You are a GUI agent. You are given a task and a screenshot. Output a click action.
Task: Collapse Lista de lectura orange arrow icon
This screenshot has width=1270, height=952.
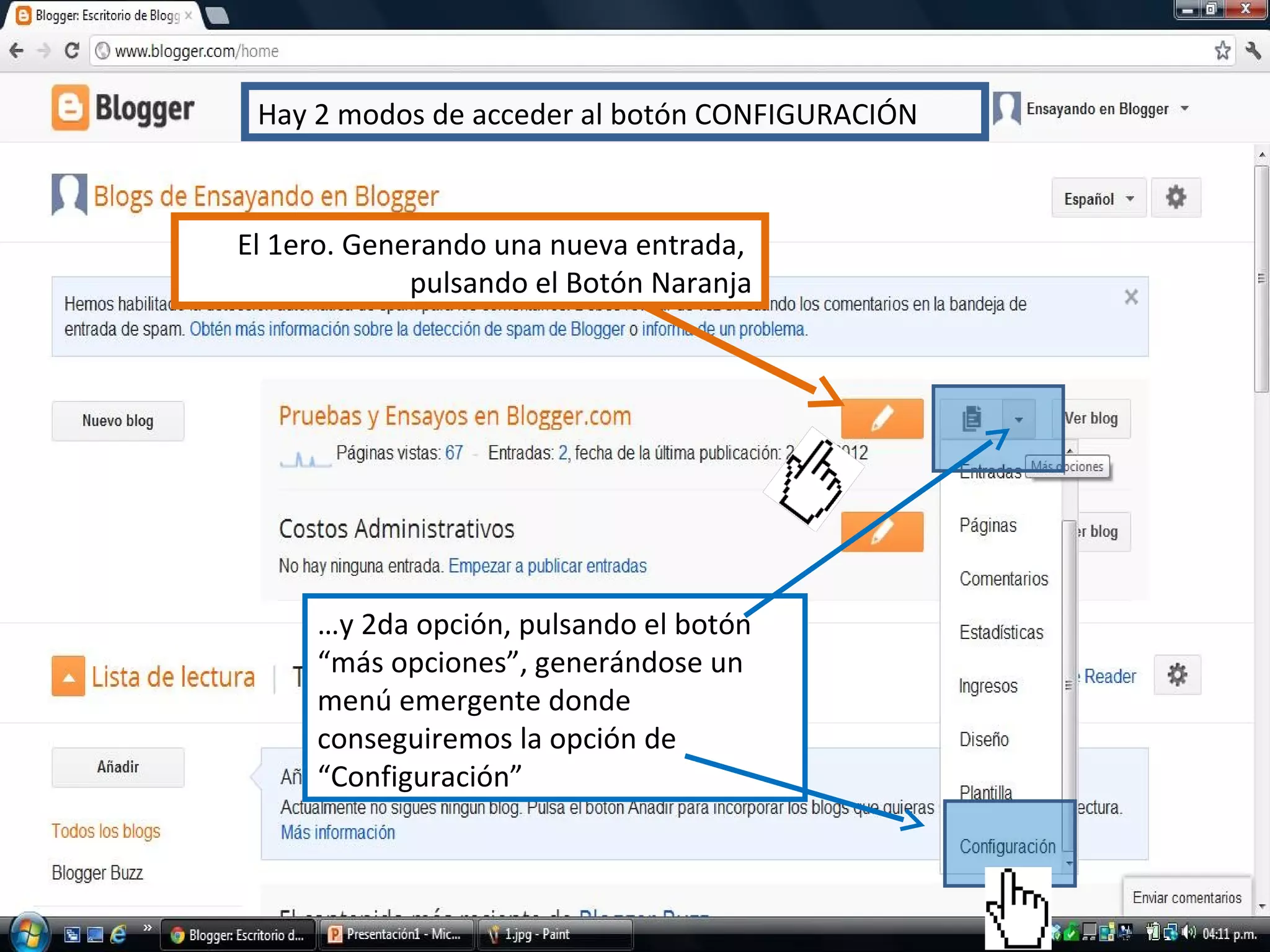68,676
